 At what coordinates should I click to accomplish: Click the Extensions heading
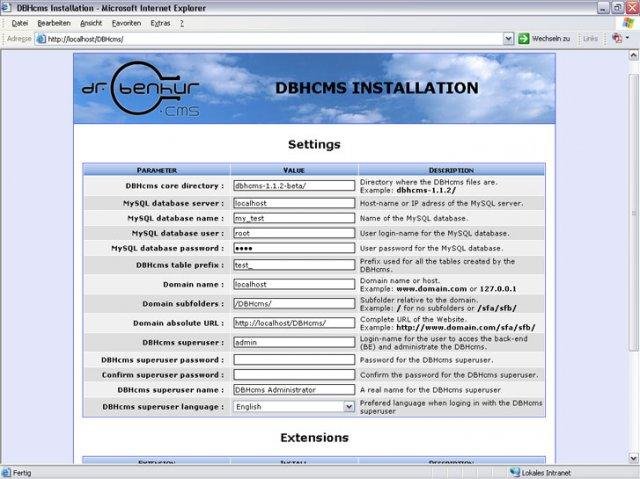(314, 438)
